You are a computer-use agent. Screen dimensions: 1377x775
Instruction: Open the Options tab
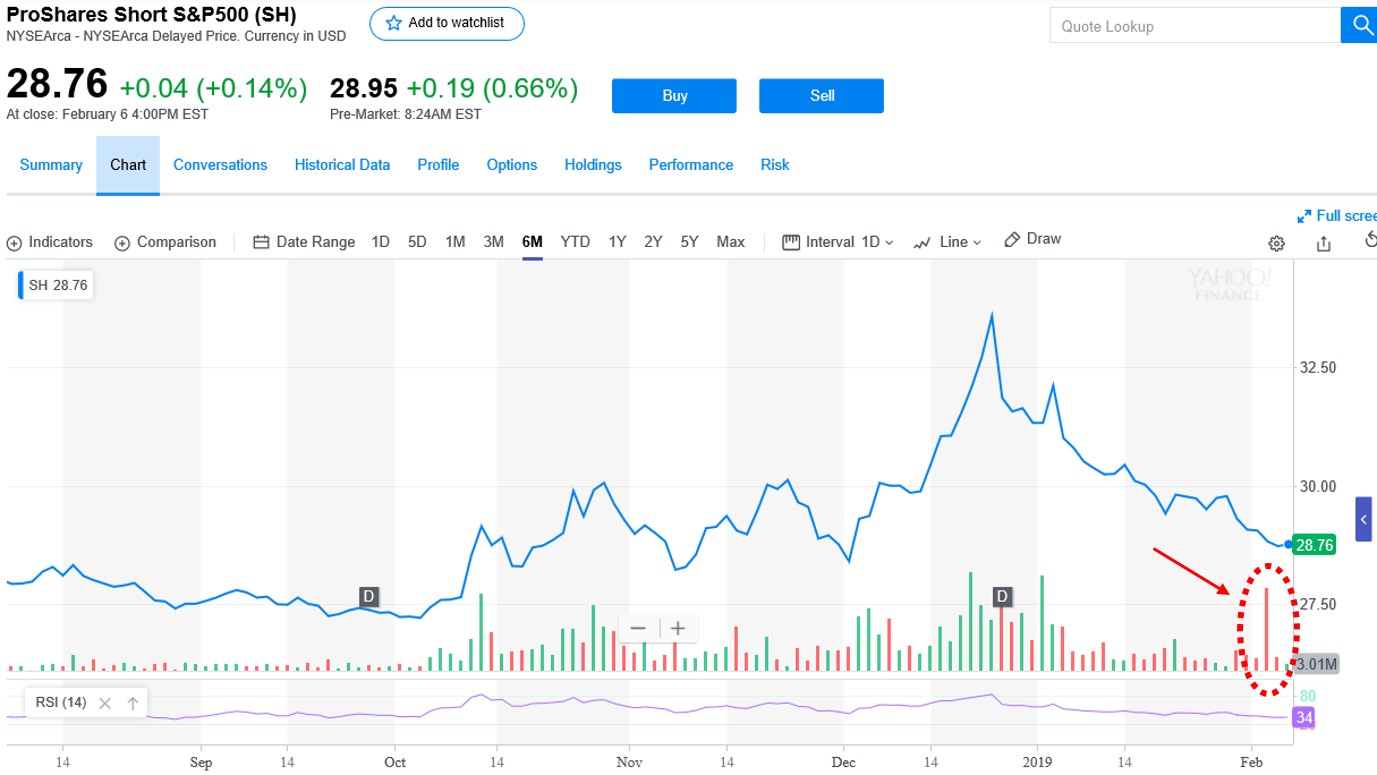click(512, 165)
